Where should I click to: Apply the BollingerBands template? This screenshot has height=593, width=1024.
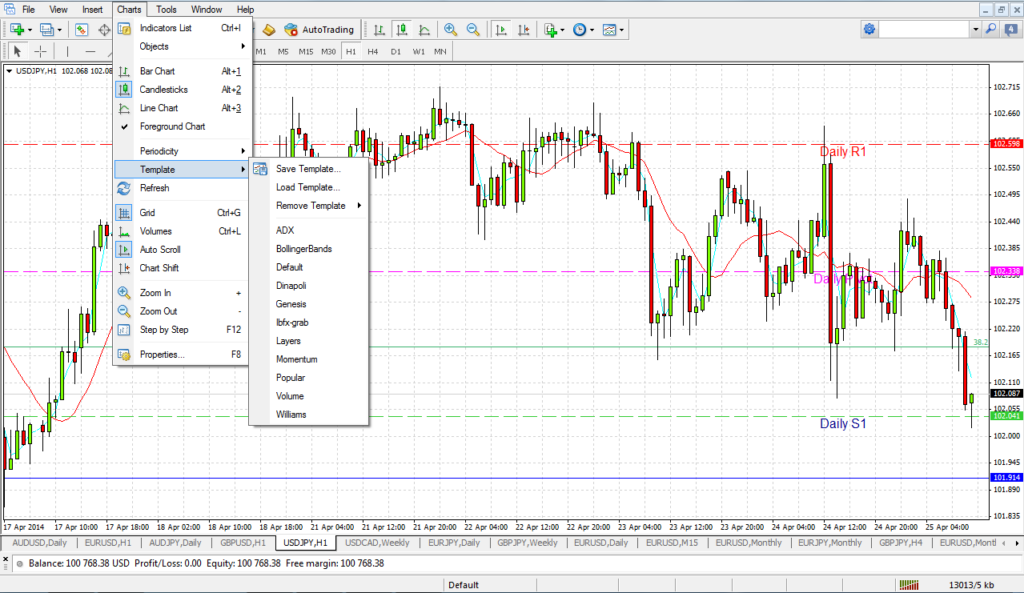(x=310, y=249)
